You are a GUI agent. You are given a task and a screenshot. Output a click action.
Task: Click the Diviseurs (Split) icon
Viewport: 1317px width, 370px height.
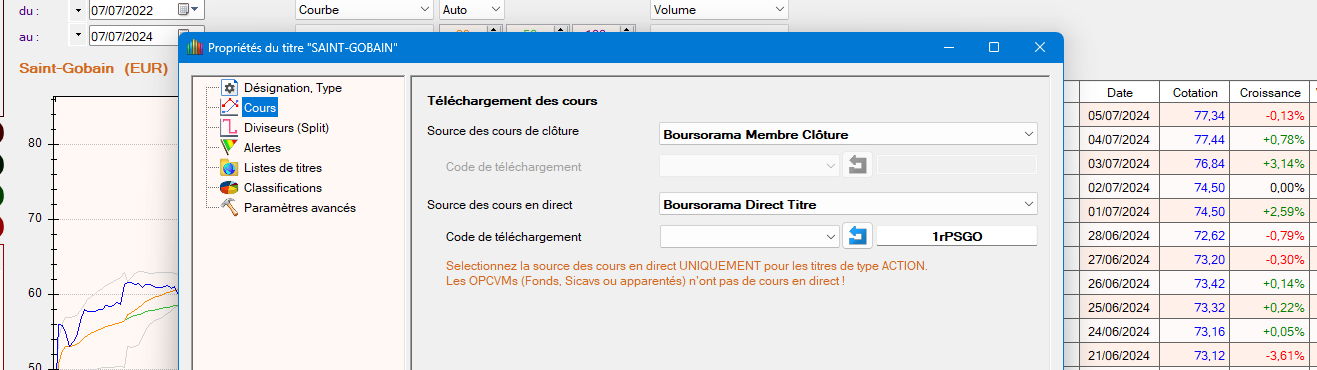click(x=229, y=127)
